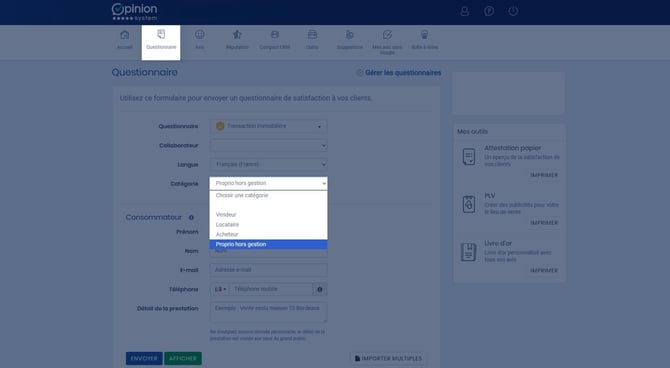Go to the Accueil home tab
The height and width of the screenshot is (368, 670).
pos(125,40)
